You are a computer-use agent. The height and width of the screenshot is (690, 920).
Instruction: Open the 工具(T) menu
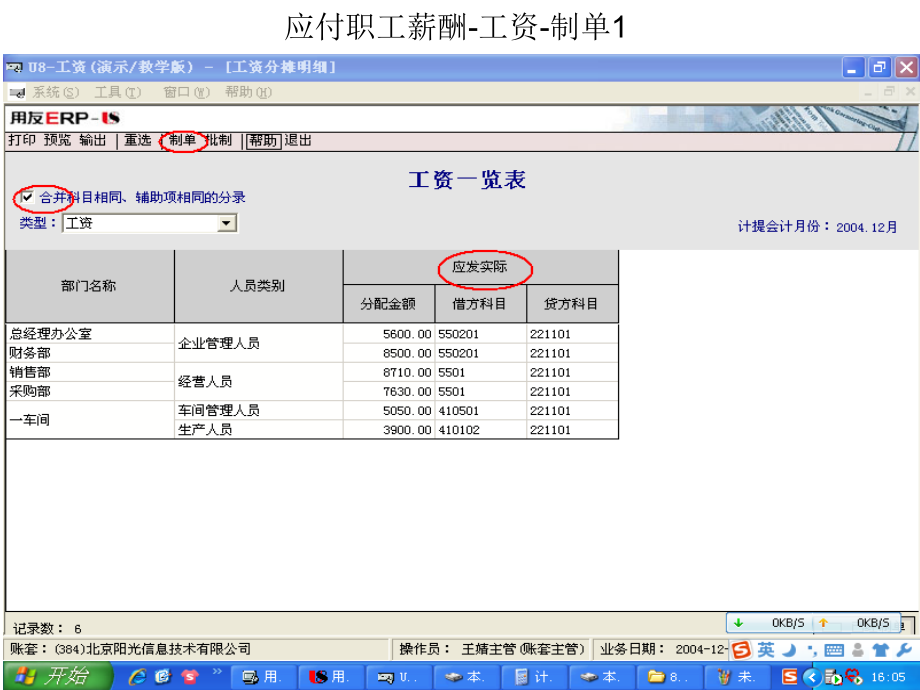pos(118,92)
